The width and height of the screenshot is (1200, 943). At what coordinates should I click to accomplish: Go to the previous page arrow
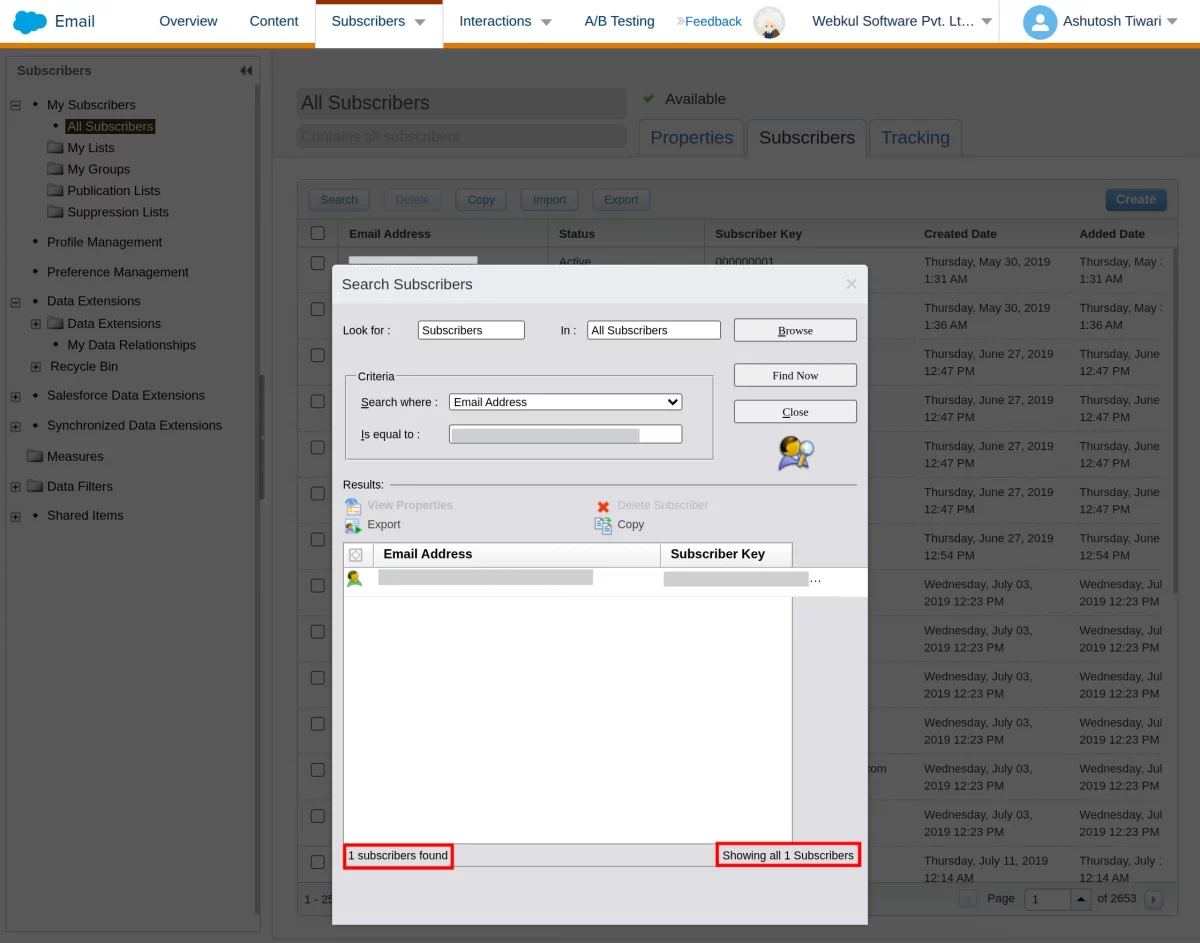click(x=968, y=899)
